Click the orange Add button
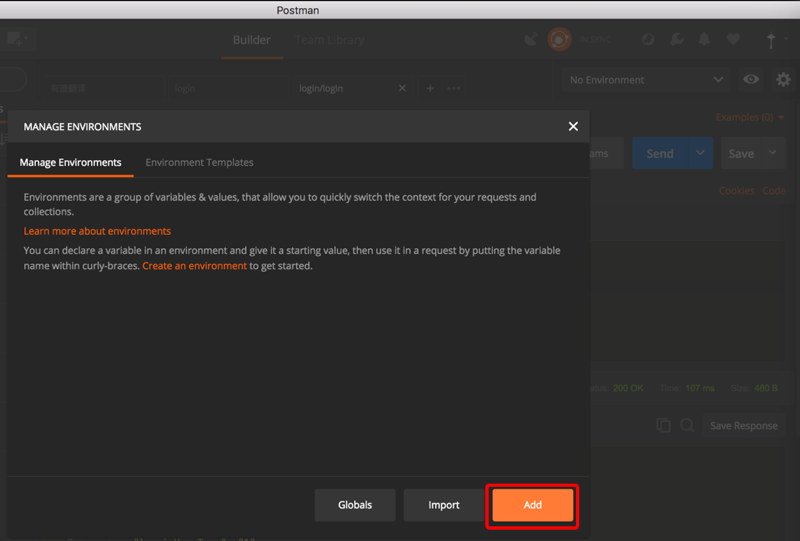 point(532,505)
